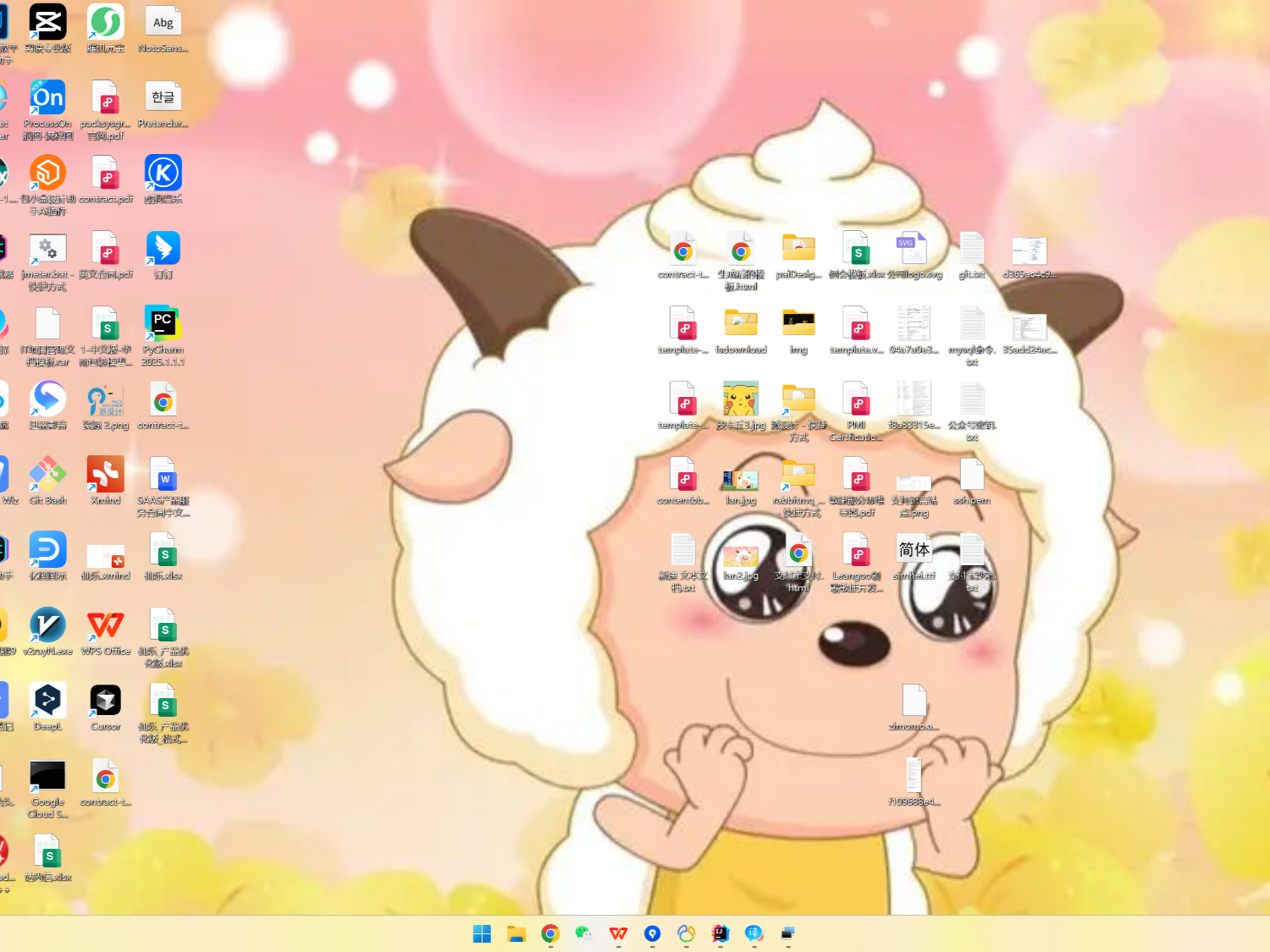The image size is (1270, 952).
Task: Click the Google Cloud SDK shell shortcut
Action: (47, 776)
